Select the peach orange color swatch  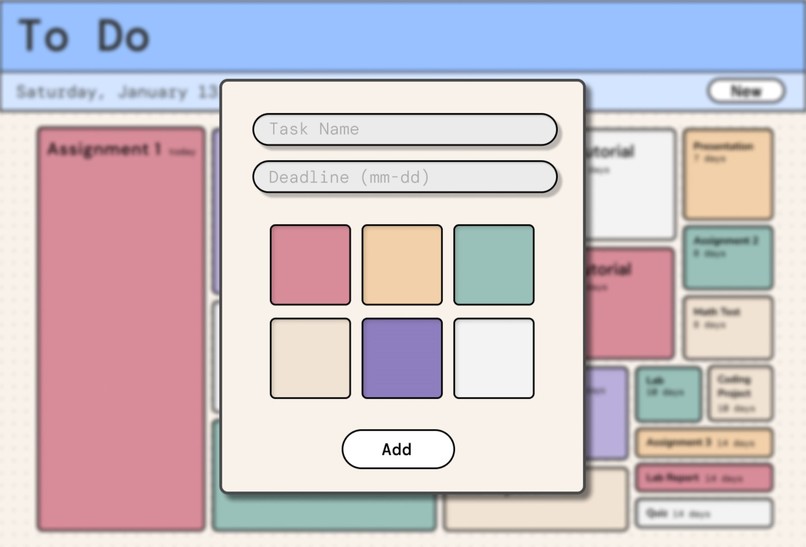(x=402, y=265)
